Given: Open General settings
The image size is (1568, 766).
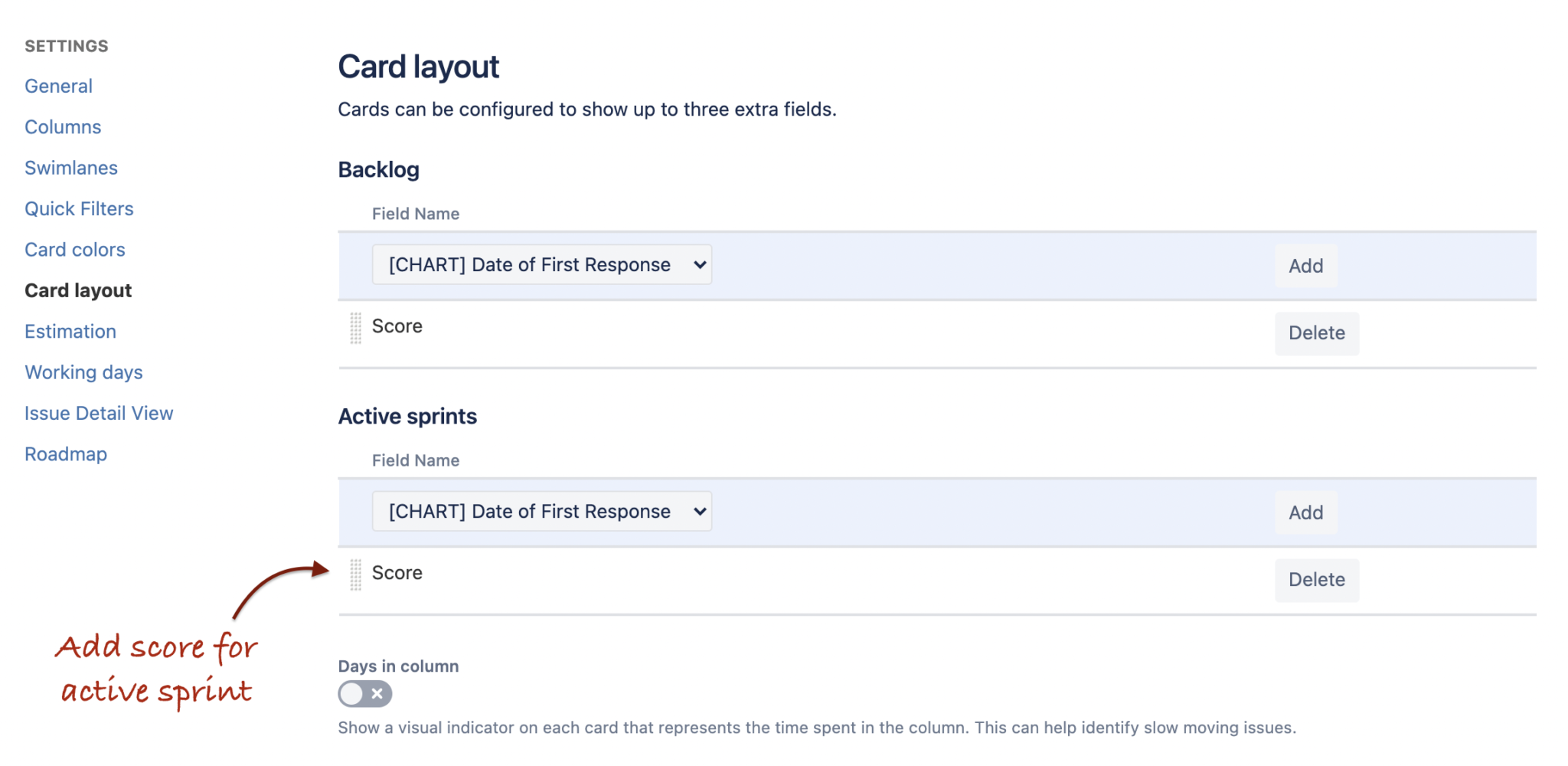Looking at the screenshot, I should [x=58, y=87].
